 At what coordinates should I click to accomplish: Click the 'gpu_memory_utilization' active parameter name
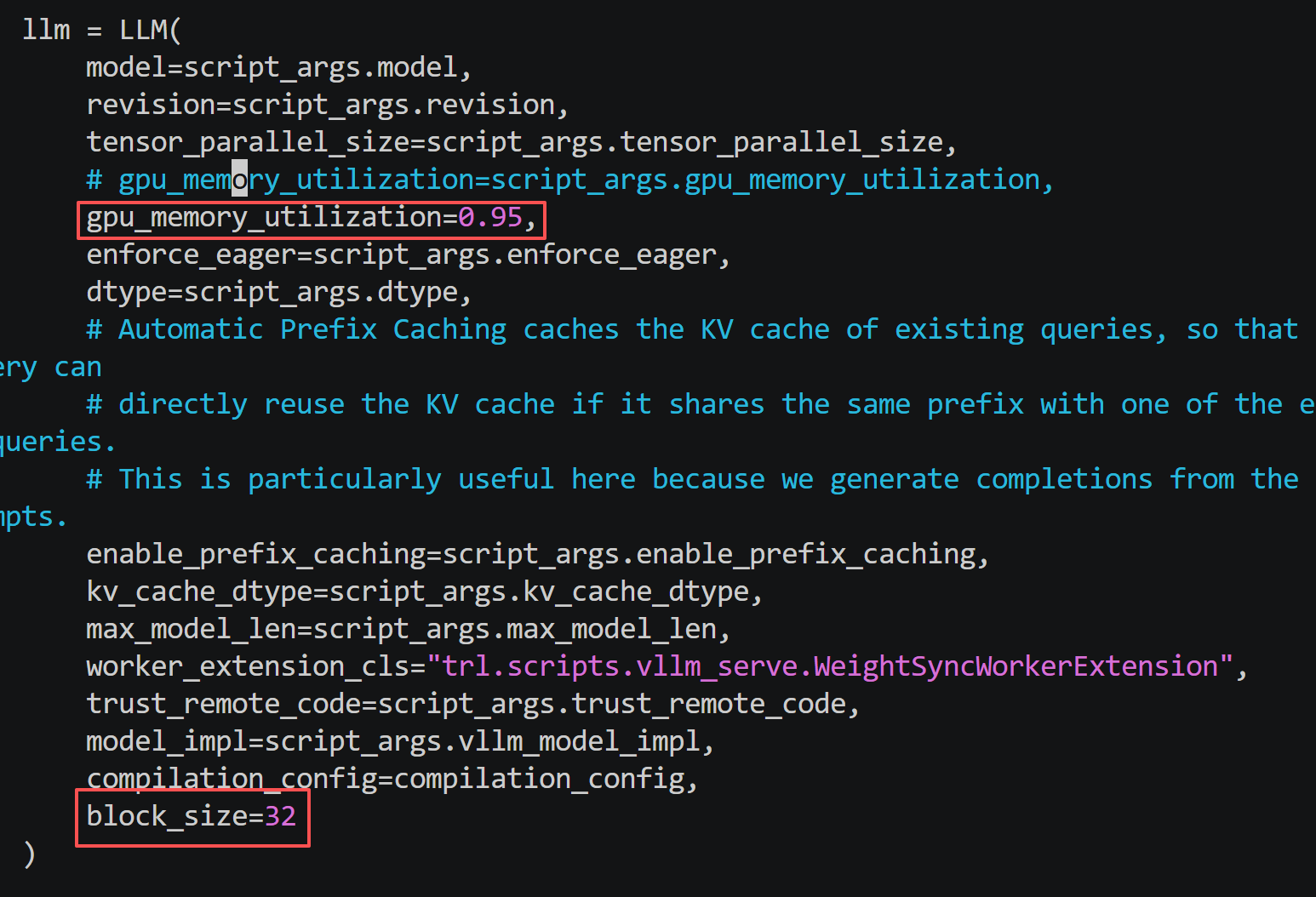point(264,217)
